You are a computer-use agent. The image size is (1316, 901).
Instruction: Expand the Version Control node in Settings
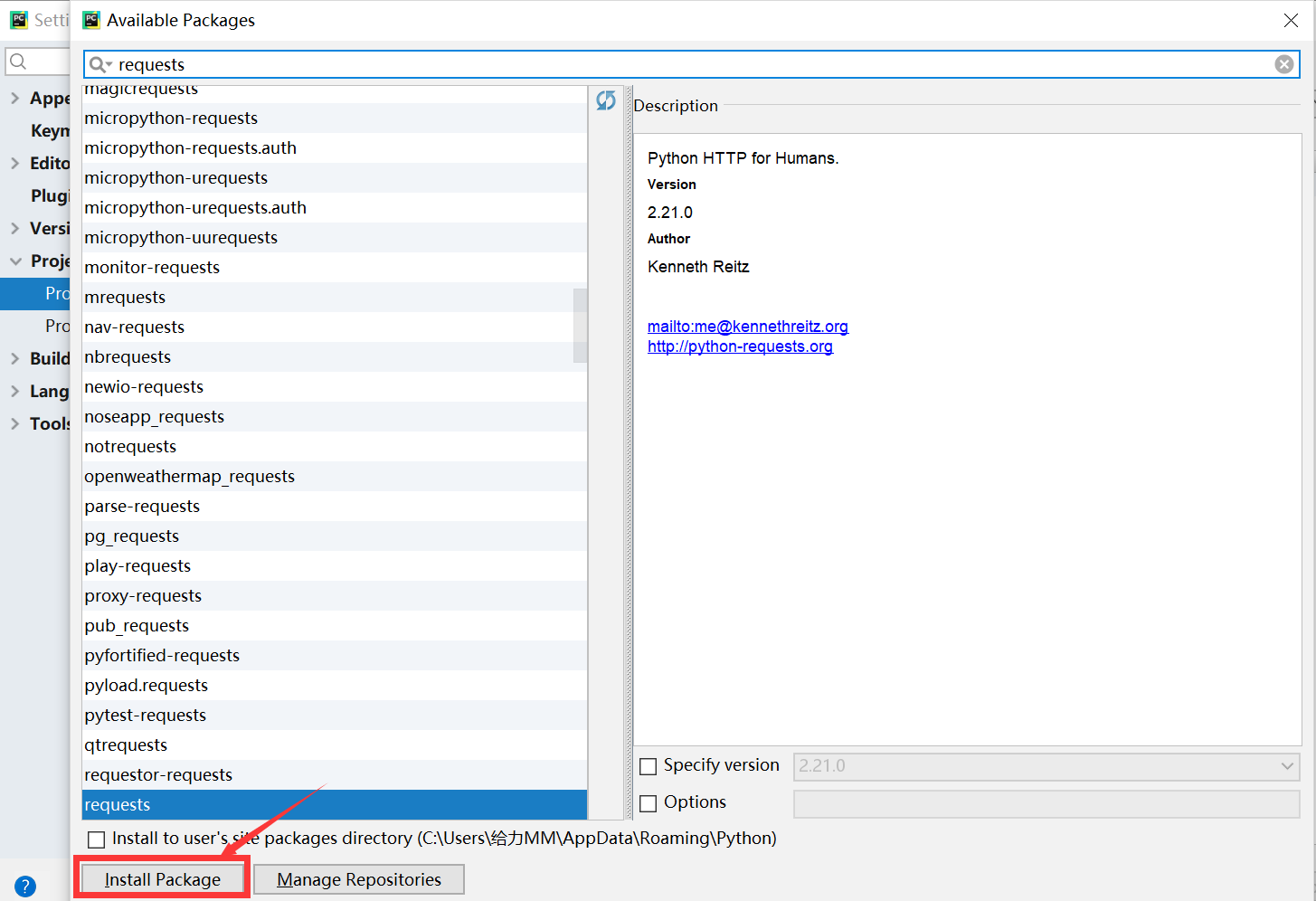[14, 228]
